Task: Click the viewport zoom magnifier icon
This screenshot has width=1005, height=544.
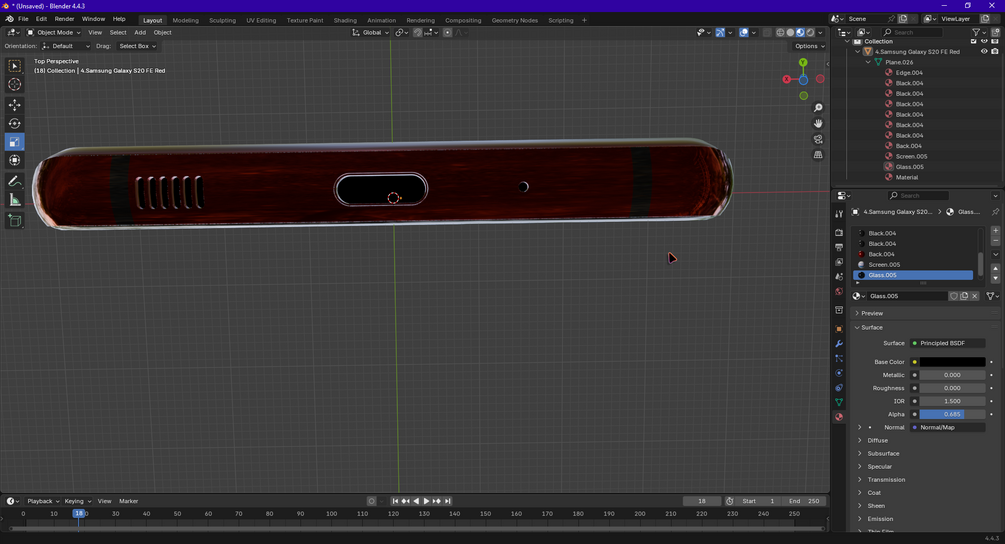Action: tap(818, 108)
